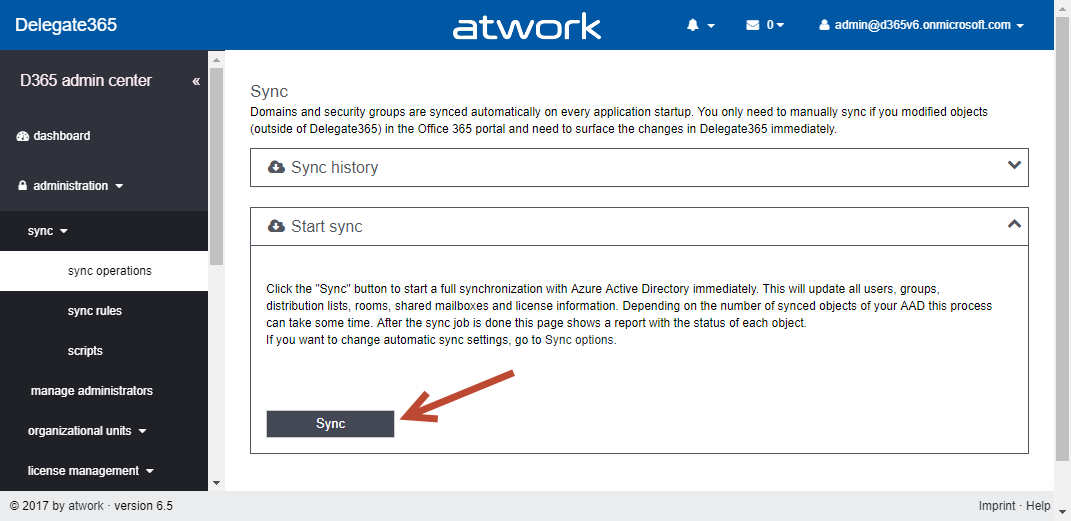The image size is (1071, 521).
Task: Click the Sync page heading
Action: pos(269,91)
